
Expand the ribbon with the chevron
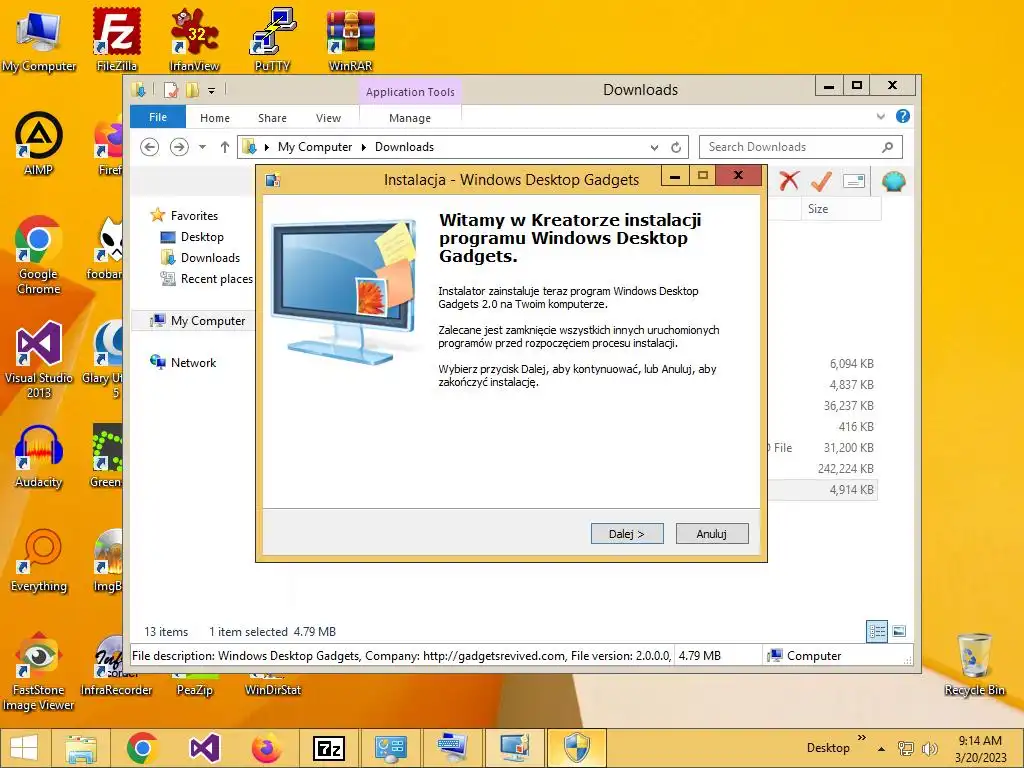[881, 116]
